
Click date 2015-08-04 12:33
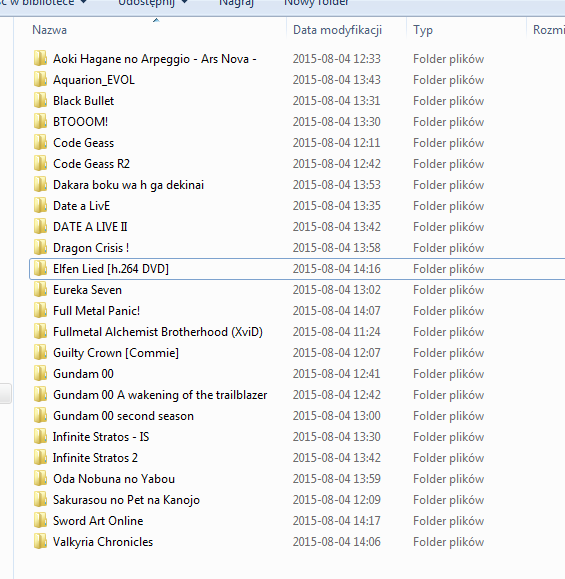pyautogui.click(x=336, y=59)
